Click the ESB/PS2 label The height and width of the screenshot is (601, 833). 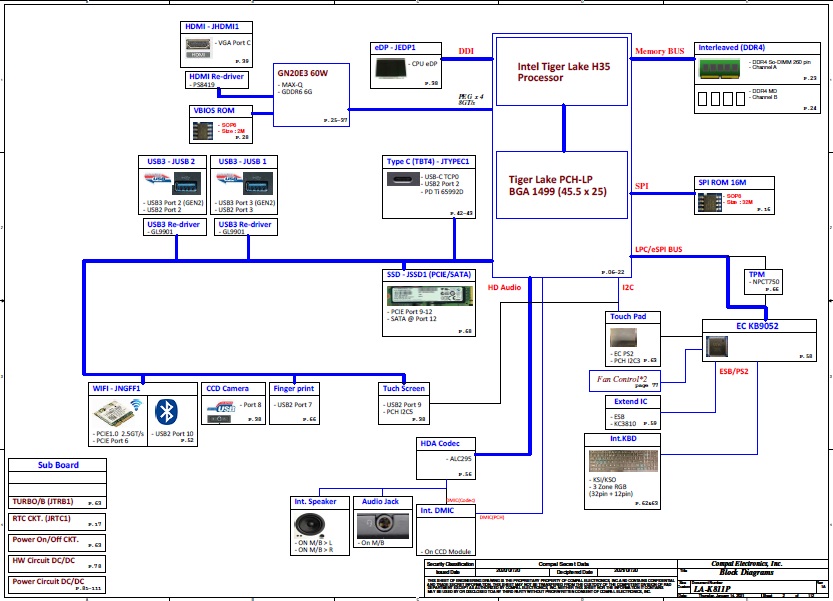(x=734, y=371)
